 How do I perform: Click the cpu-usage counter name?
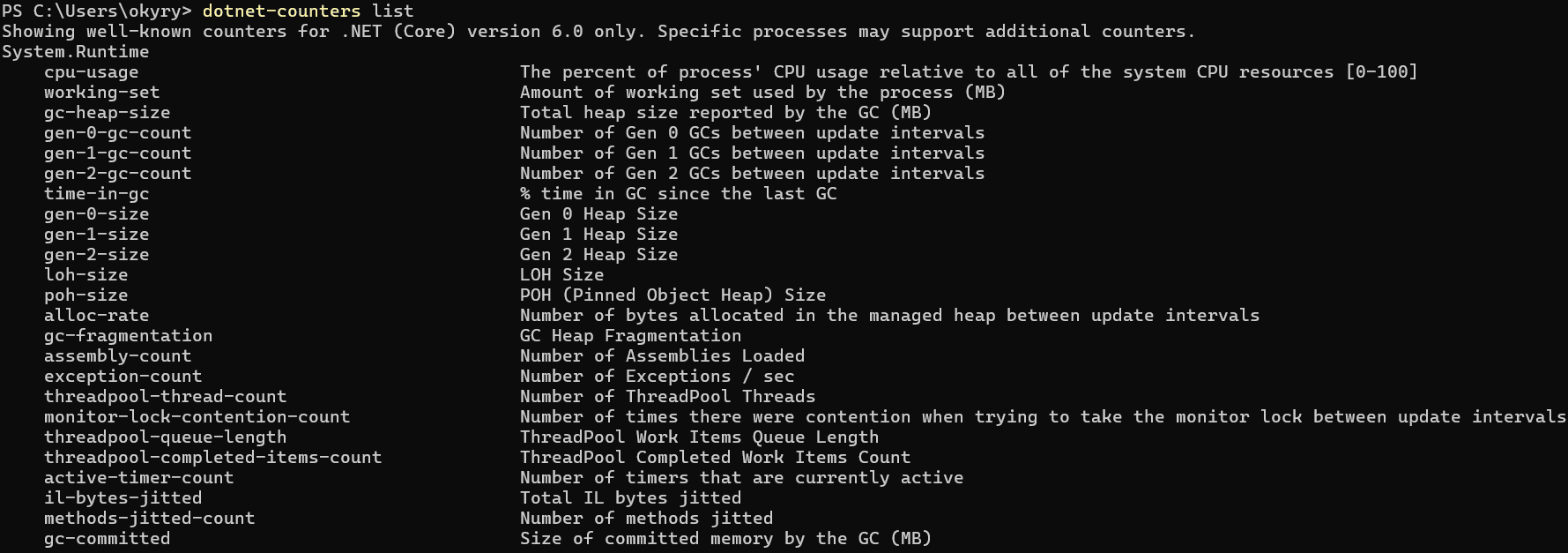(x=92, y=72)
